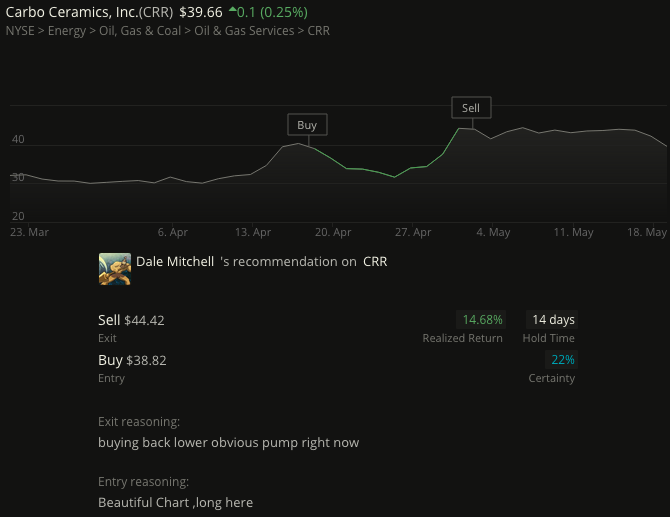
Task: Click the Sell marker on the chart
Action: click(x=471, y=108)
